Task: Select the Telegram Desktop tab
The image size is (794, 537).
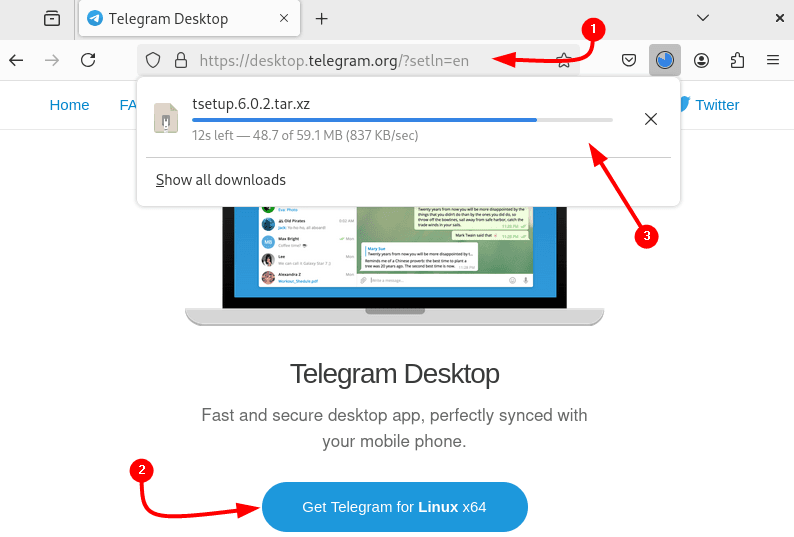Action: [189, 18]
